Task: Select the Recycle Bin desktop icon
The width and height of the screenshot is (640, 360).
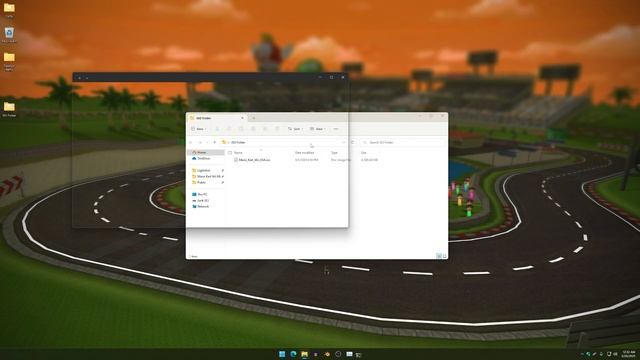Action: pyautogui.click(x=9, y=35)
